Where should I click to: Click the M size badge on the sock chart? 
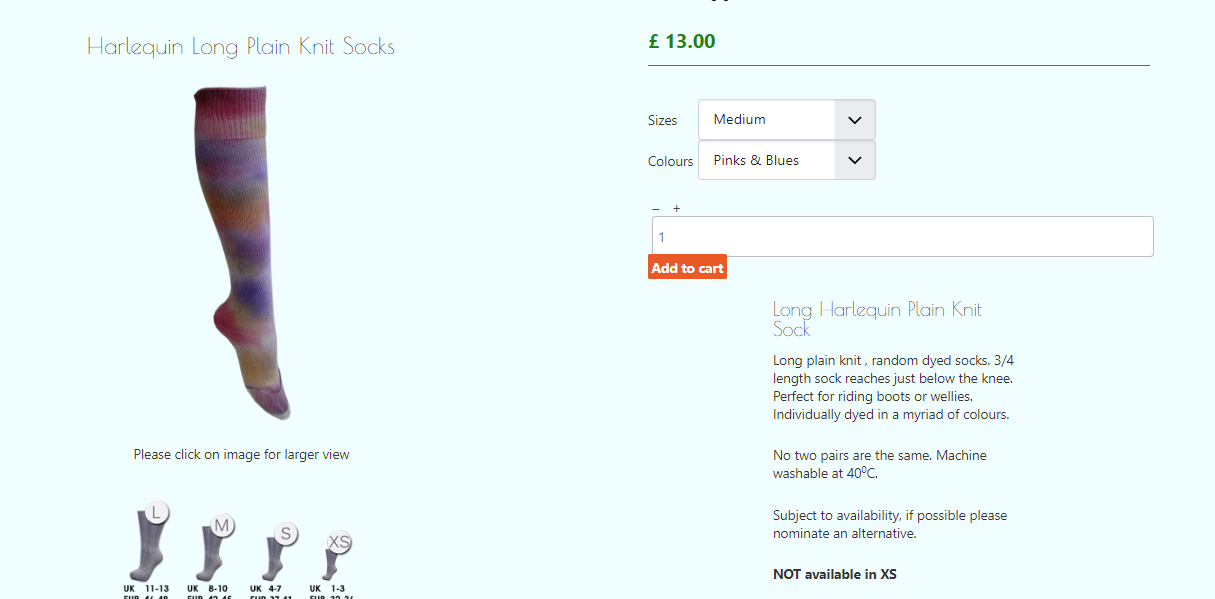(222, 525)
